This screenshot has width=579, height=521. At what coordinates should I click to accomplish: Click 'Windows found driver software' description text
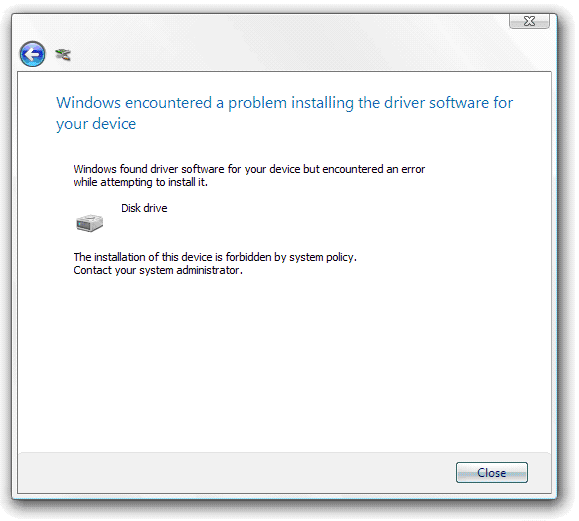point(249,175)
